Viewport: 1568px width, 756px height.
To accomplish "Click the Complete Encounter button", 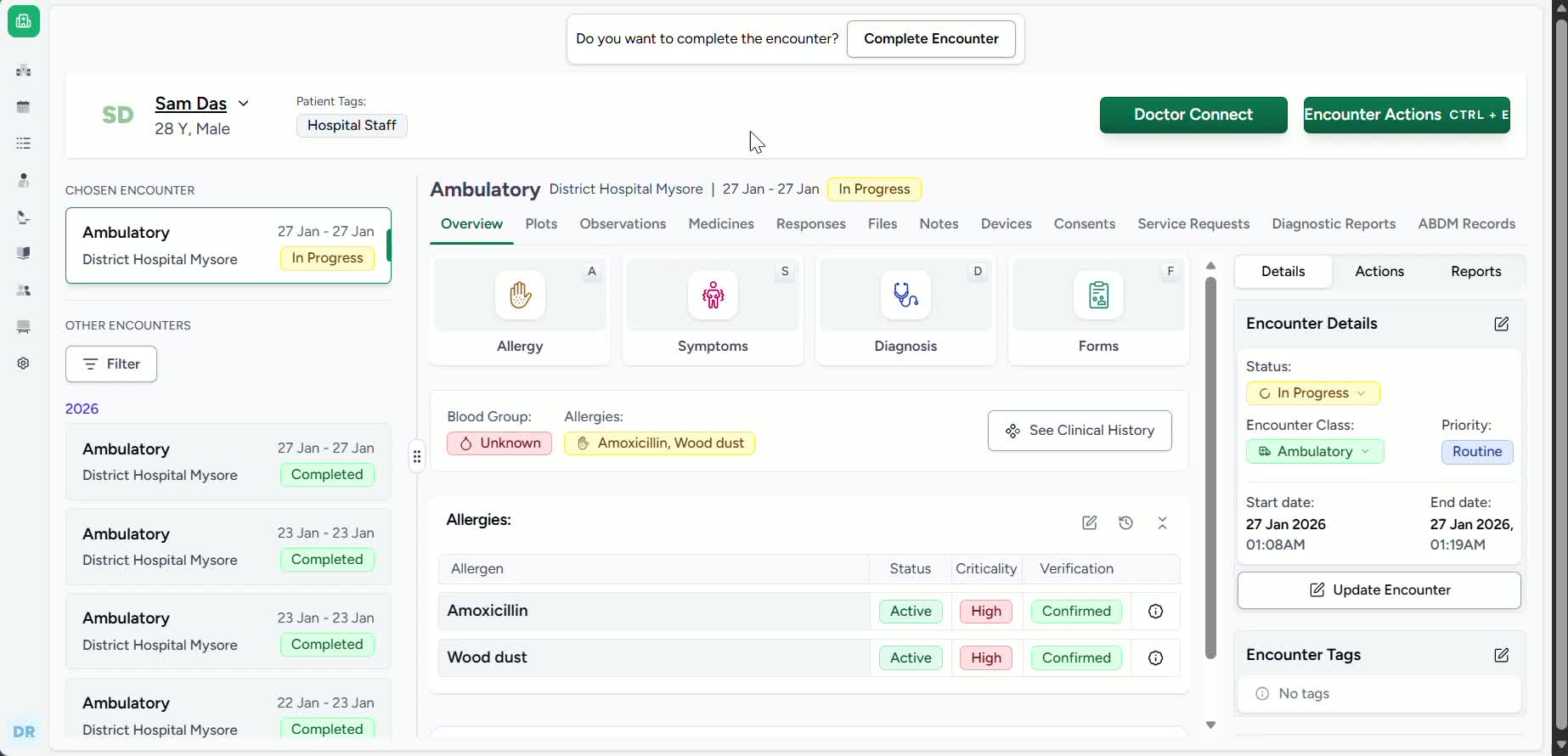I will [931, 39].
